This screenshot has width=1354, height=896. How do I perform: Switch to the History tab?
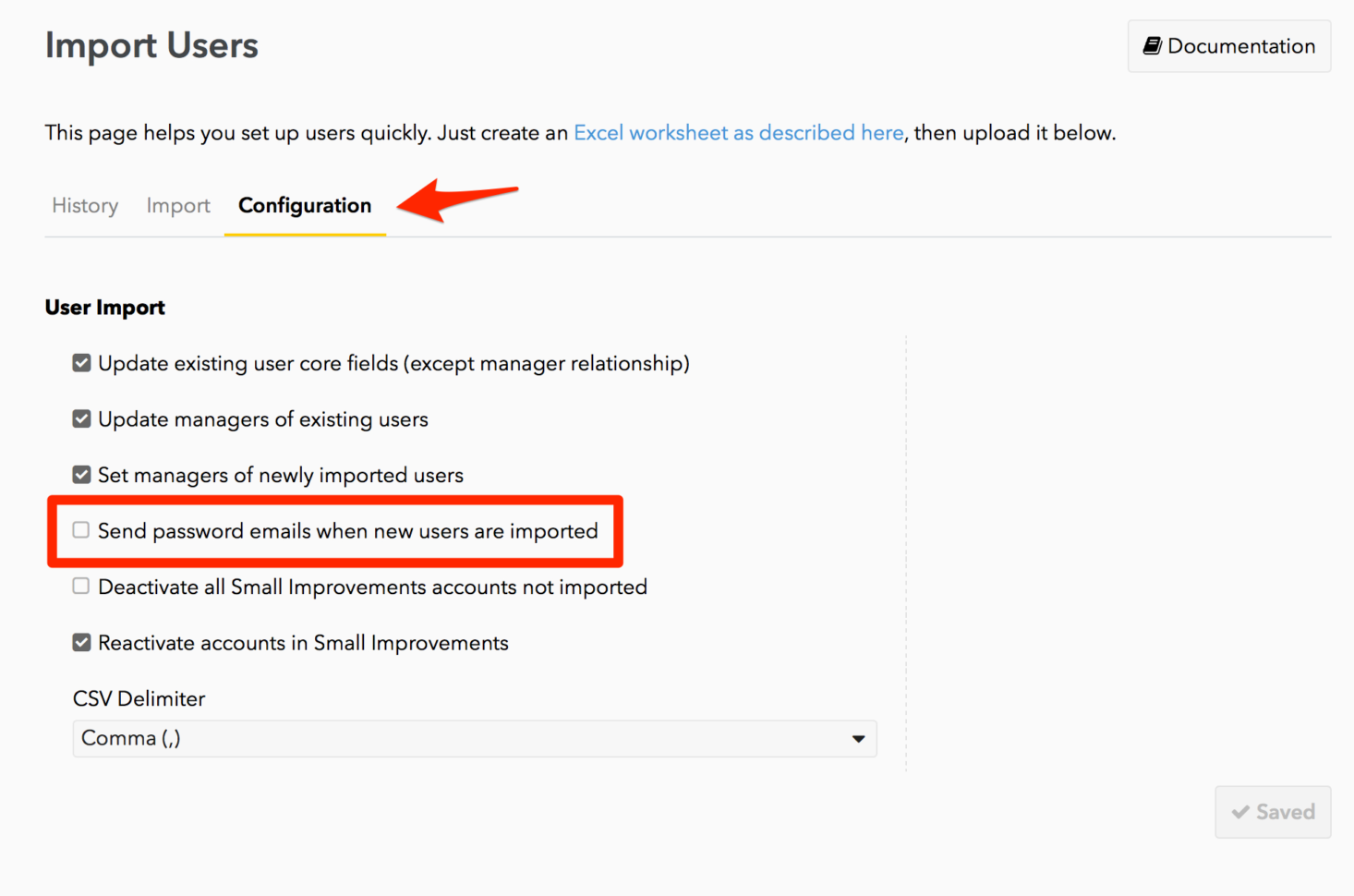[85, 206]
